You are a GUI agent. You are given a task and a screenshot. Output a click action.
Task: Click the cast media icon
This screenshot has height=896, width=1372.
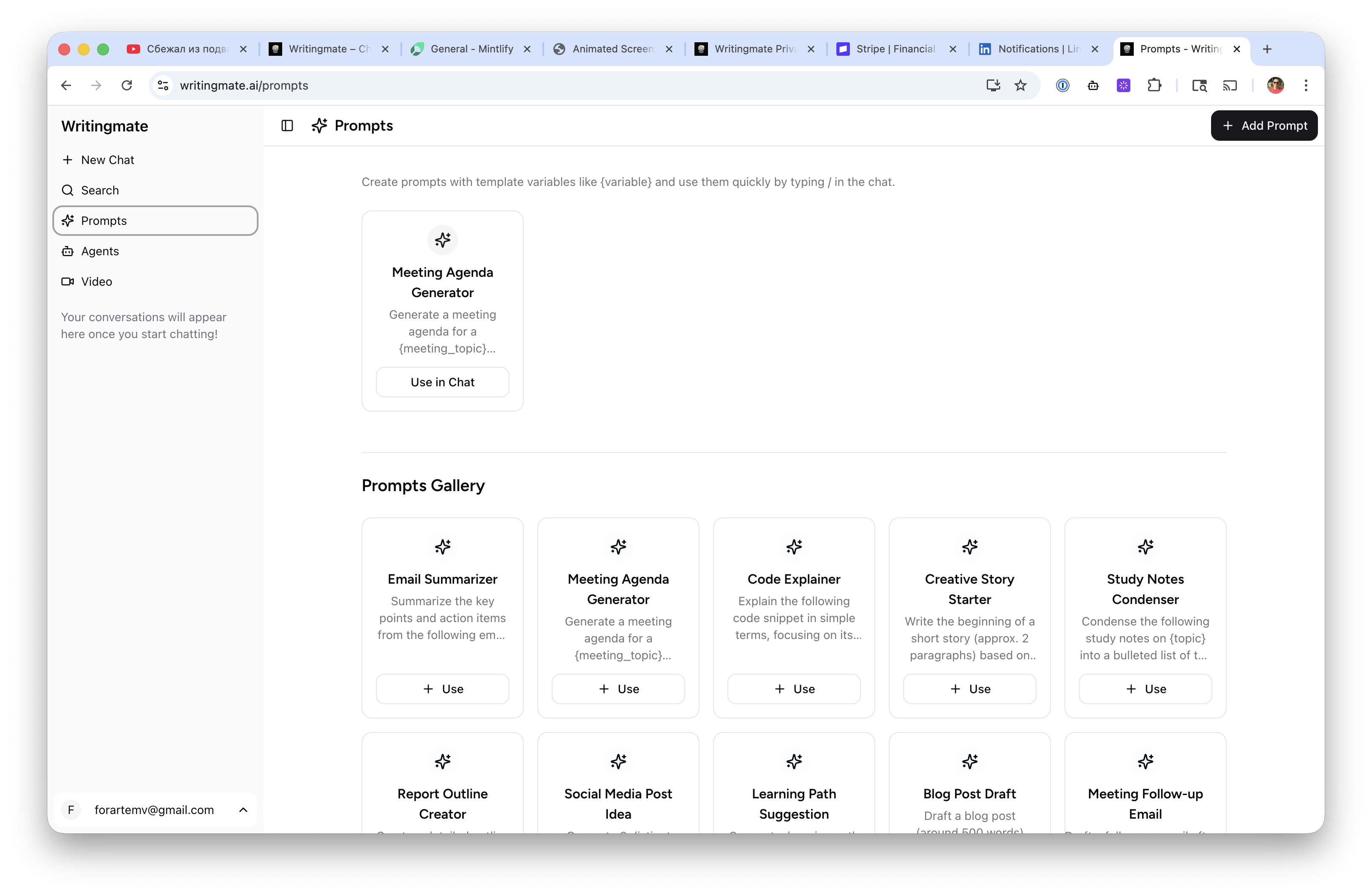pyautogui.click(x=1230, y=85)
